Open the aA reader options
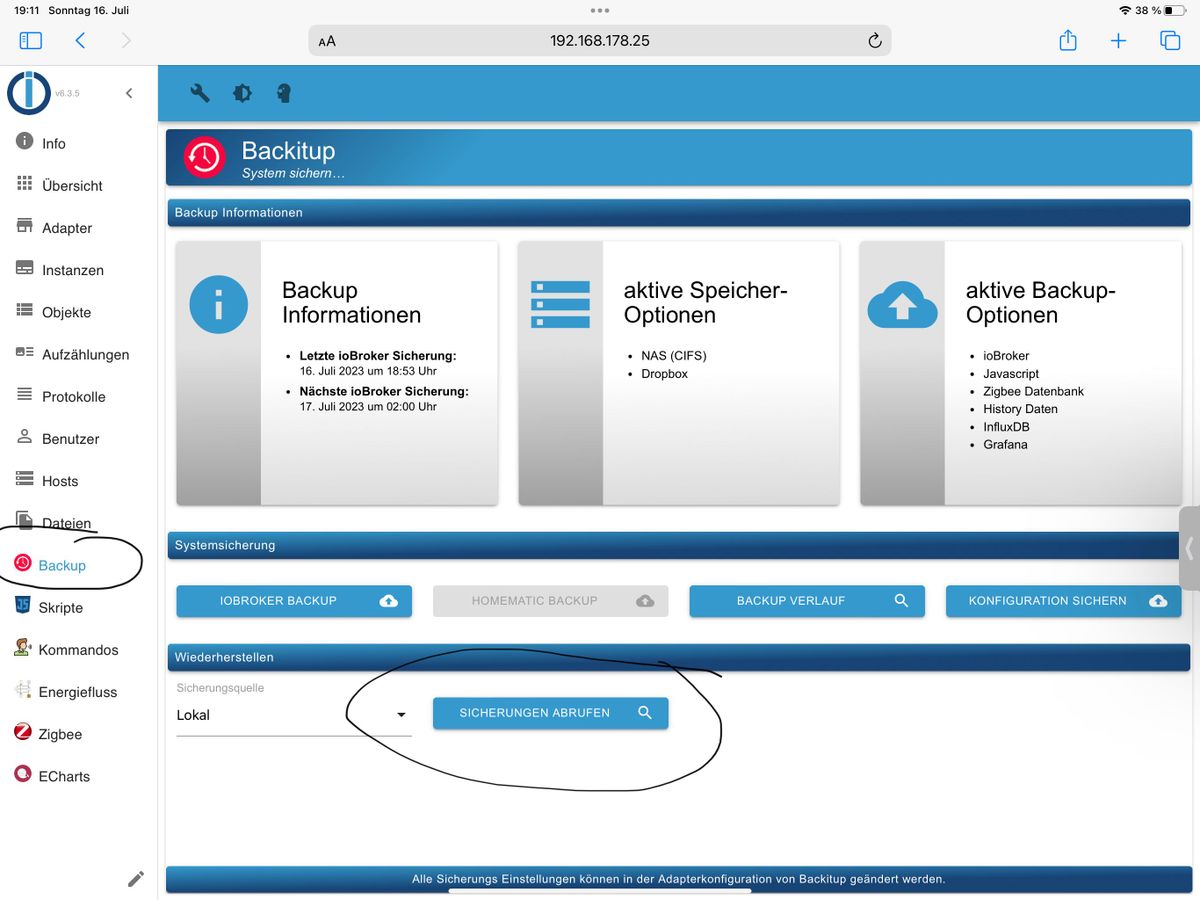Screen dimensions: 1200x900 (327, 41)
